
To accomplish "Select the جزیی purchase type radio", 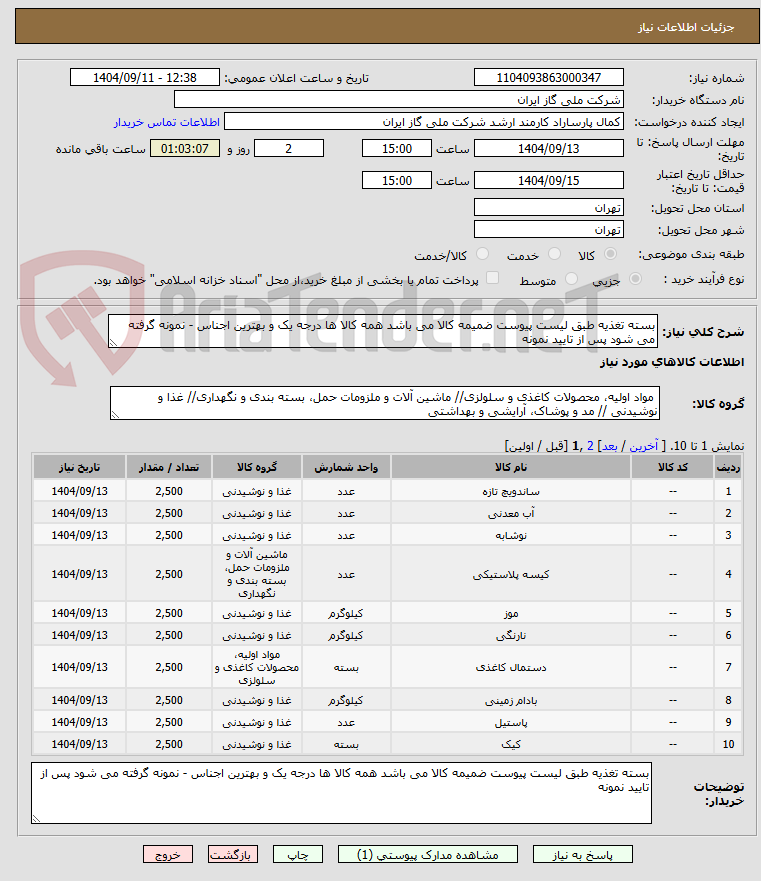I will click(635, 279).
